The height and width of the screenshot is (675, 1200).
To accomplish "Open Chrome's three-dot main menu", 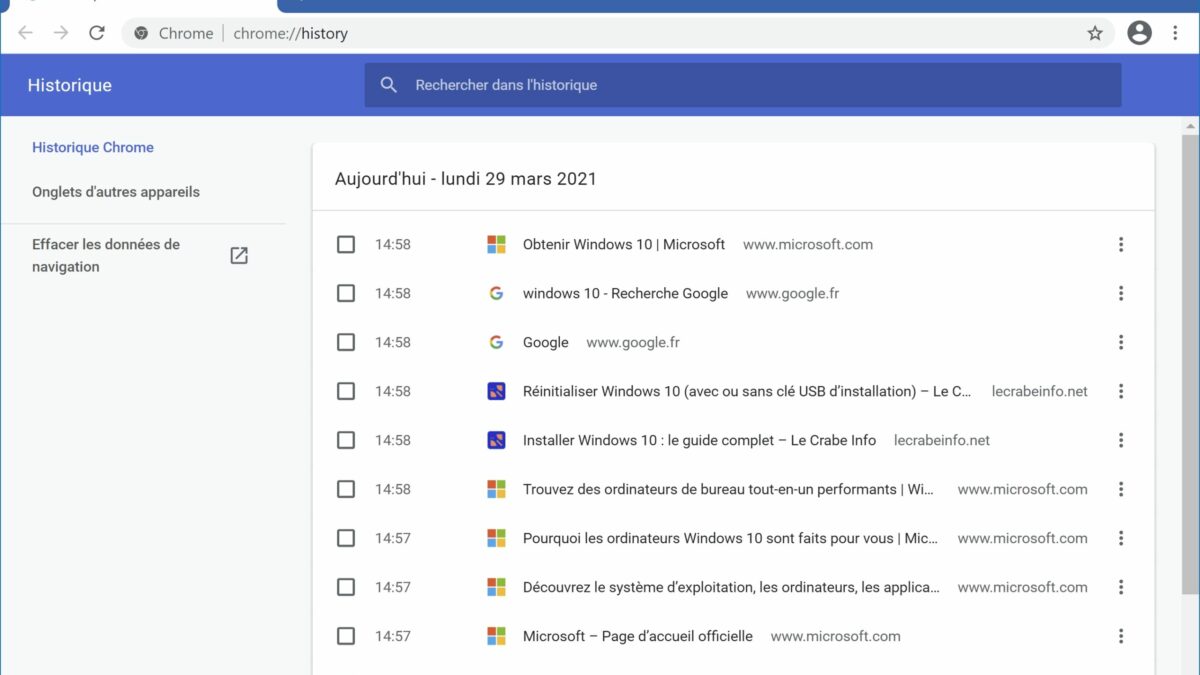I will [x=1175, y=33].
